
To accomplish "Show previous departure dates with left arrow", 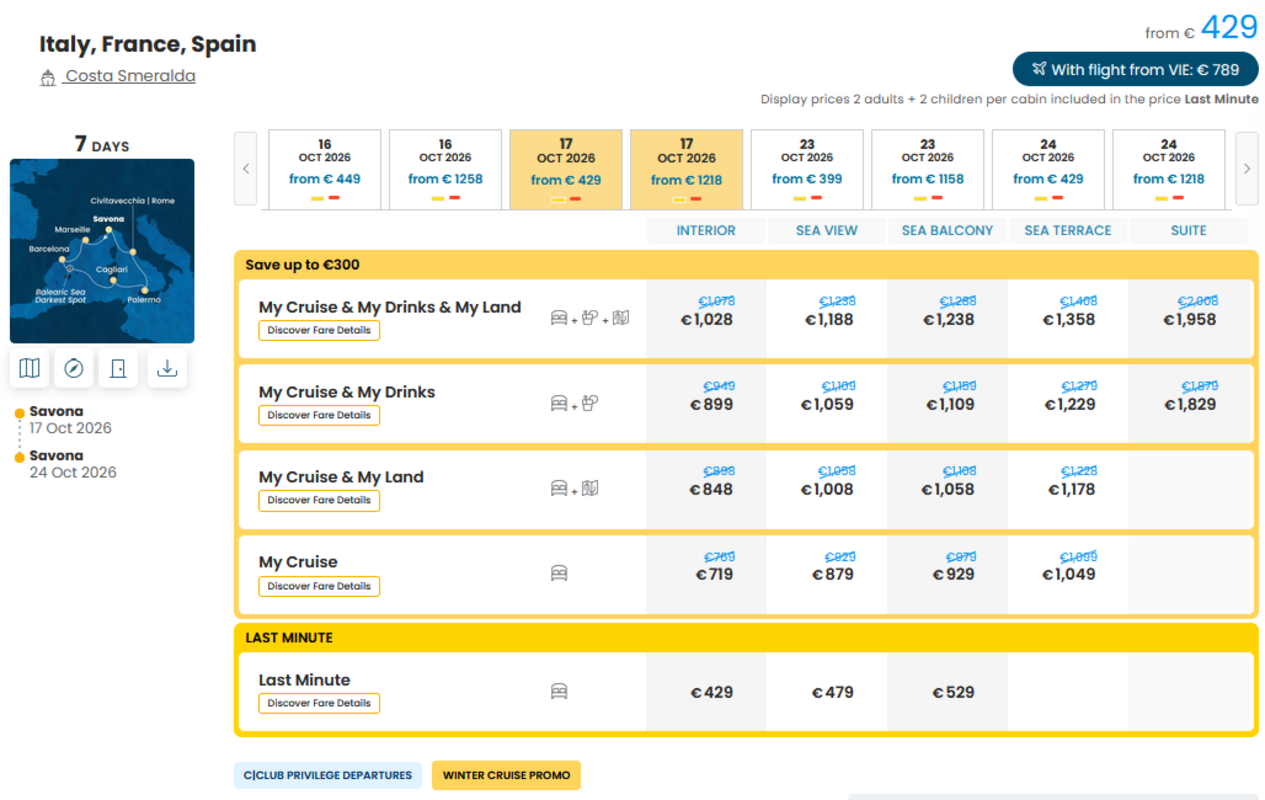I will (x=246, y=169).
